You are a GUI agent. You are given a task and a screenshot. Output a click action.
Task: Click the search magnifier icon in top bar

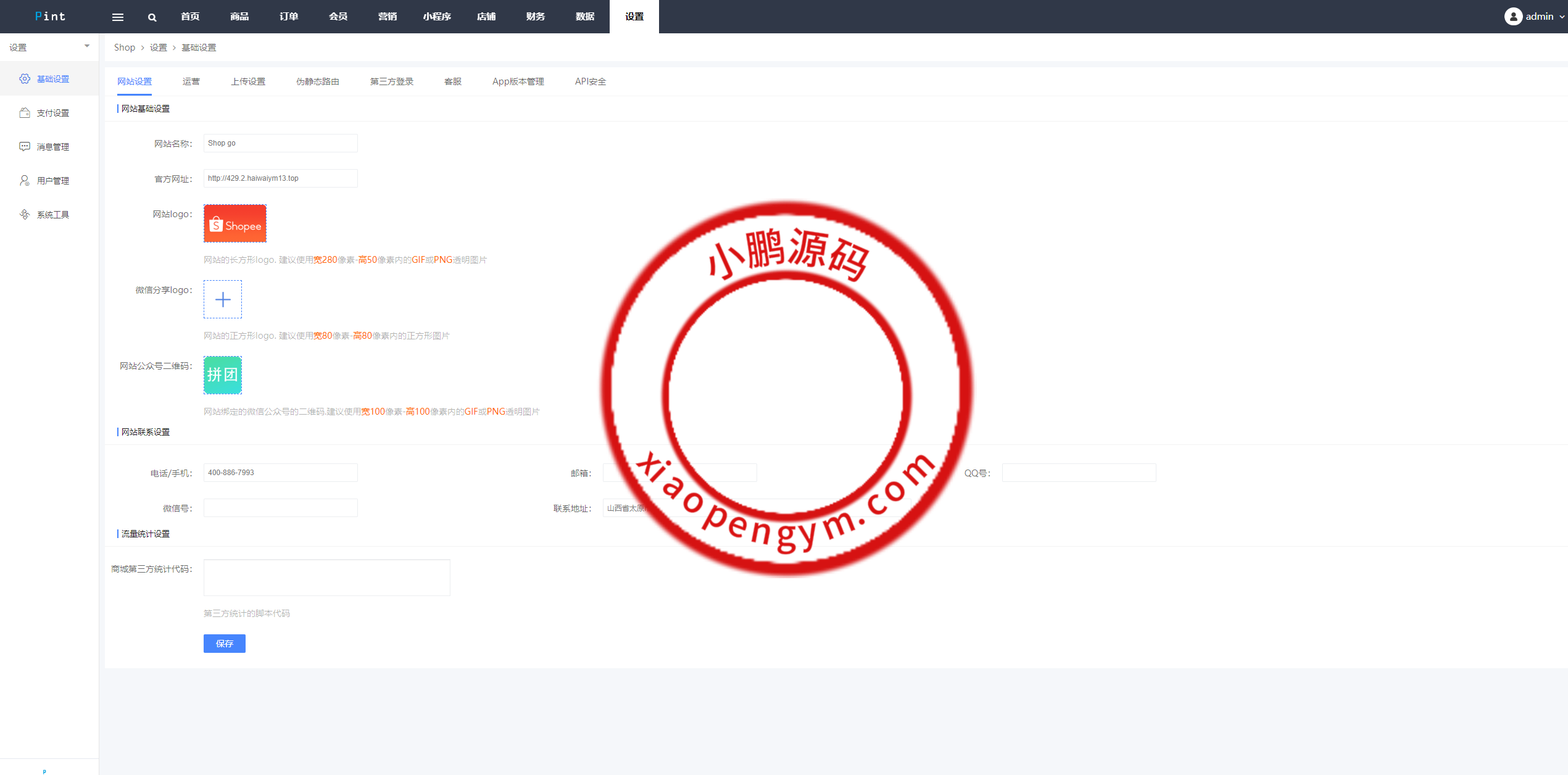[x=152, y=17]
